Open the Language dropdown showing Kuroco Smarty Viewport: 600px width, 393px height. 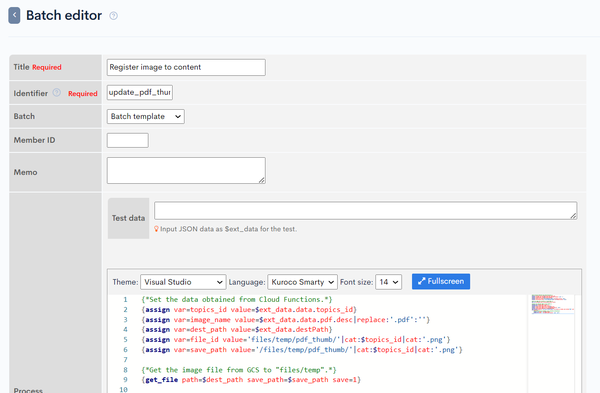point(302,282)
